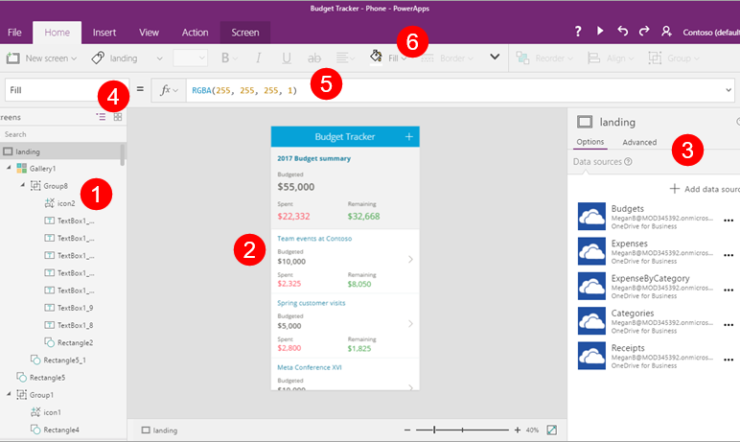The width and height of the screenshot is (740, 442).
Task: Open the File menu
Action: coord(14,32)
